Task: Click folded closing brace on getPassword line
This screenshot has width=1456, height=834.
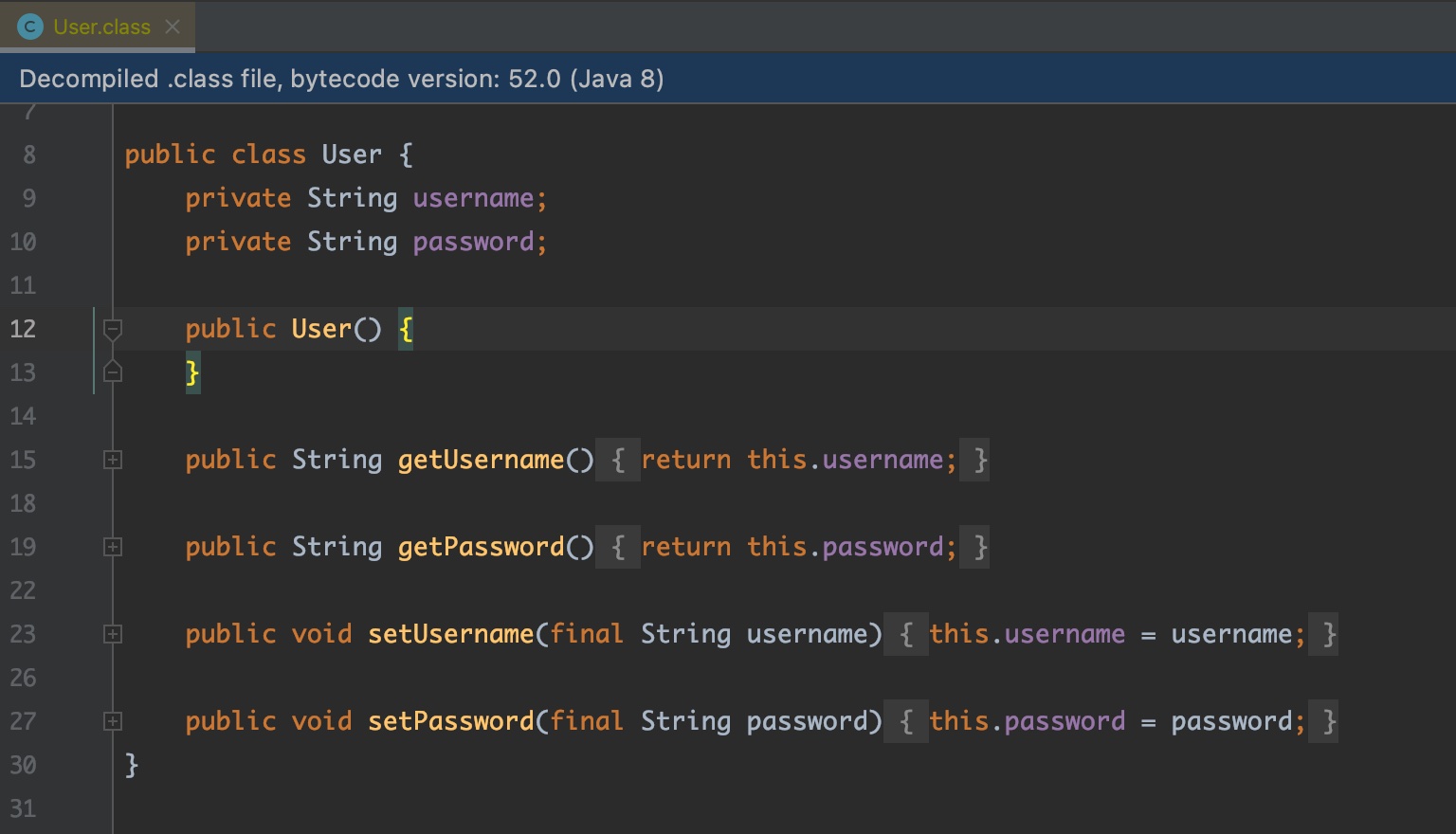Action: pyautogui.click(x=980, y=547)
